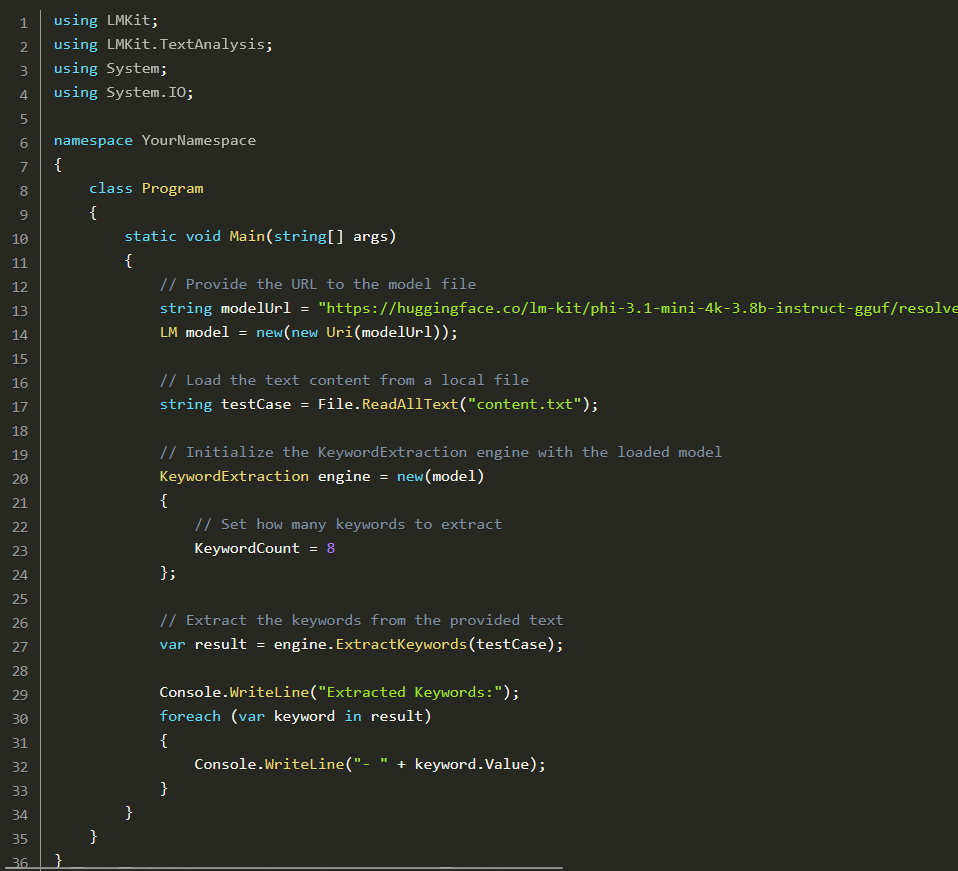Click line number 1 in gutter
The width and height of the screenshot is (958, 871).
tap(23, 23)
